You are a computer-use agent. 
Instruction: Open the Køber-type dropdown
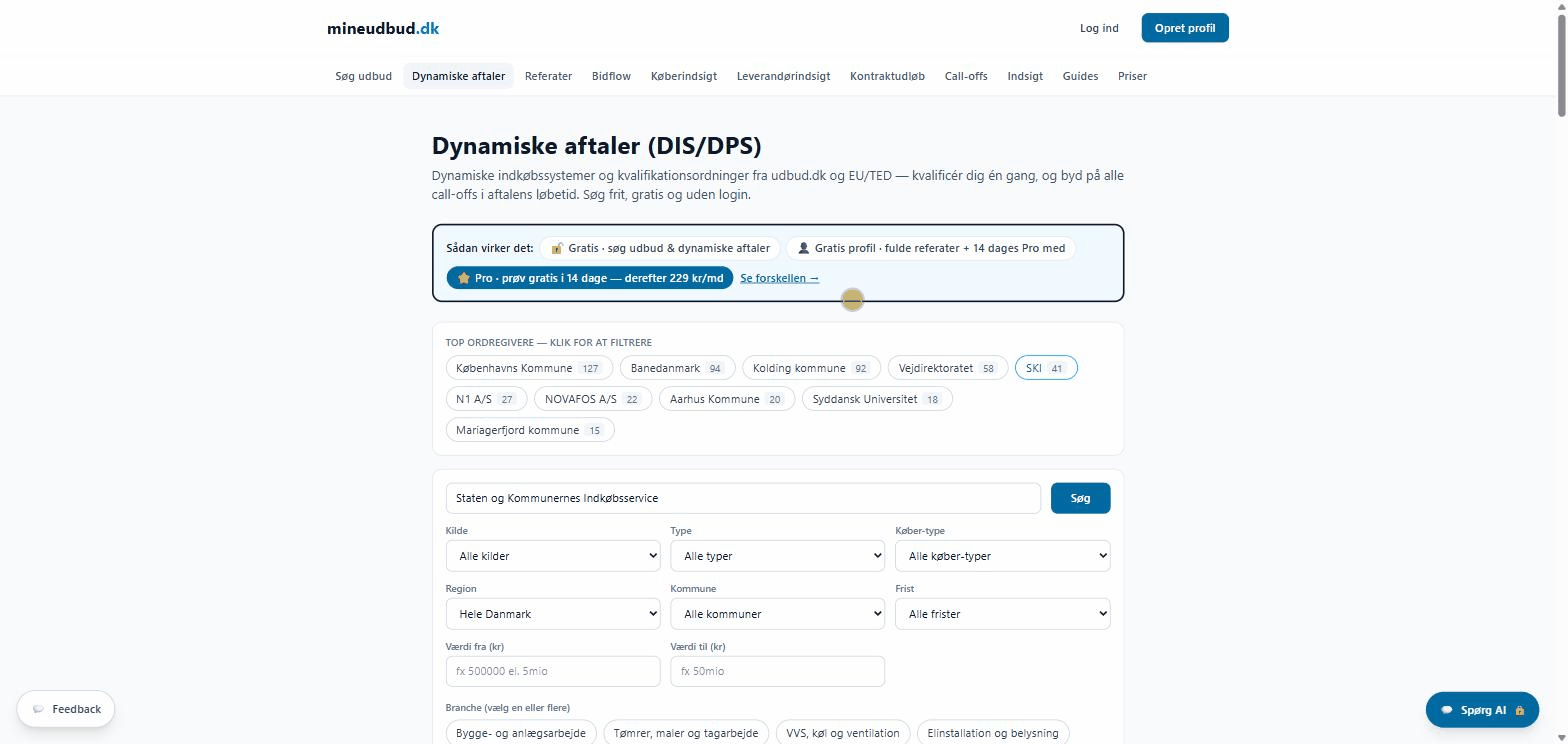tap(1002, 556)
